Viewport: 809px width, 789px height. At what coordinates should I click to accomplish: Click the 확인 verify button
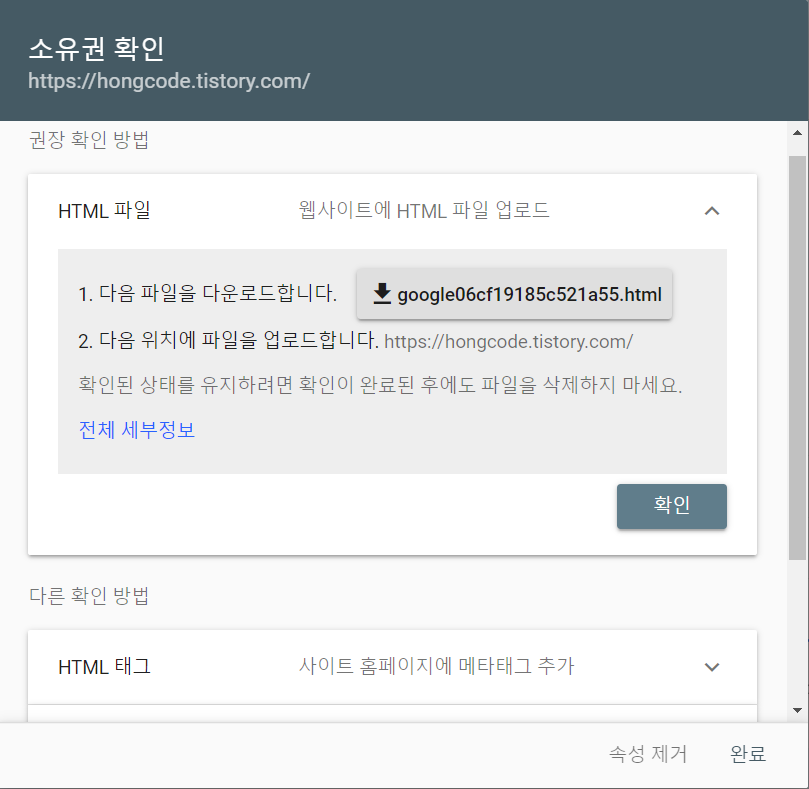click(671, 506)
